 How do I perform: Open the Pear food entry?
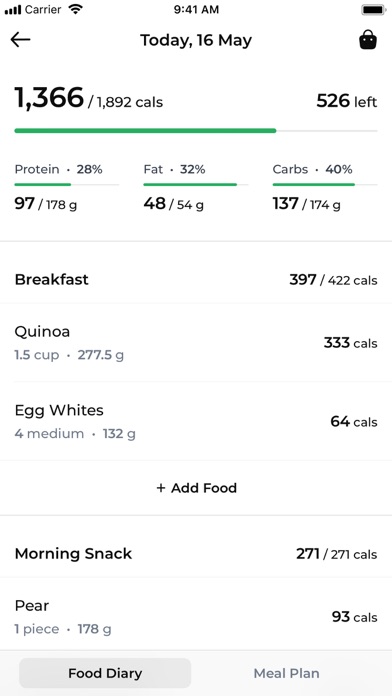click(x=196, y=617)
